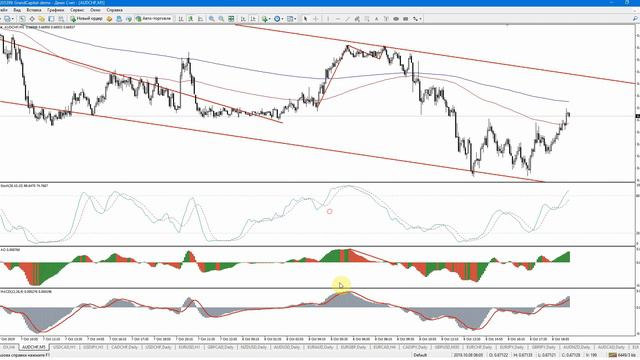Open the Navigator star folder icon
The height and width of the screenshot is (360, 640).
[x=41, y=19]
